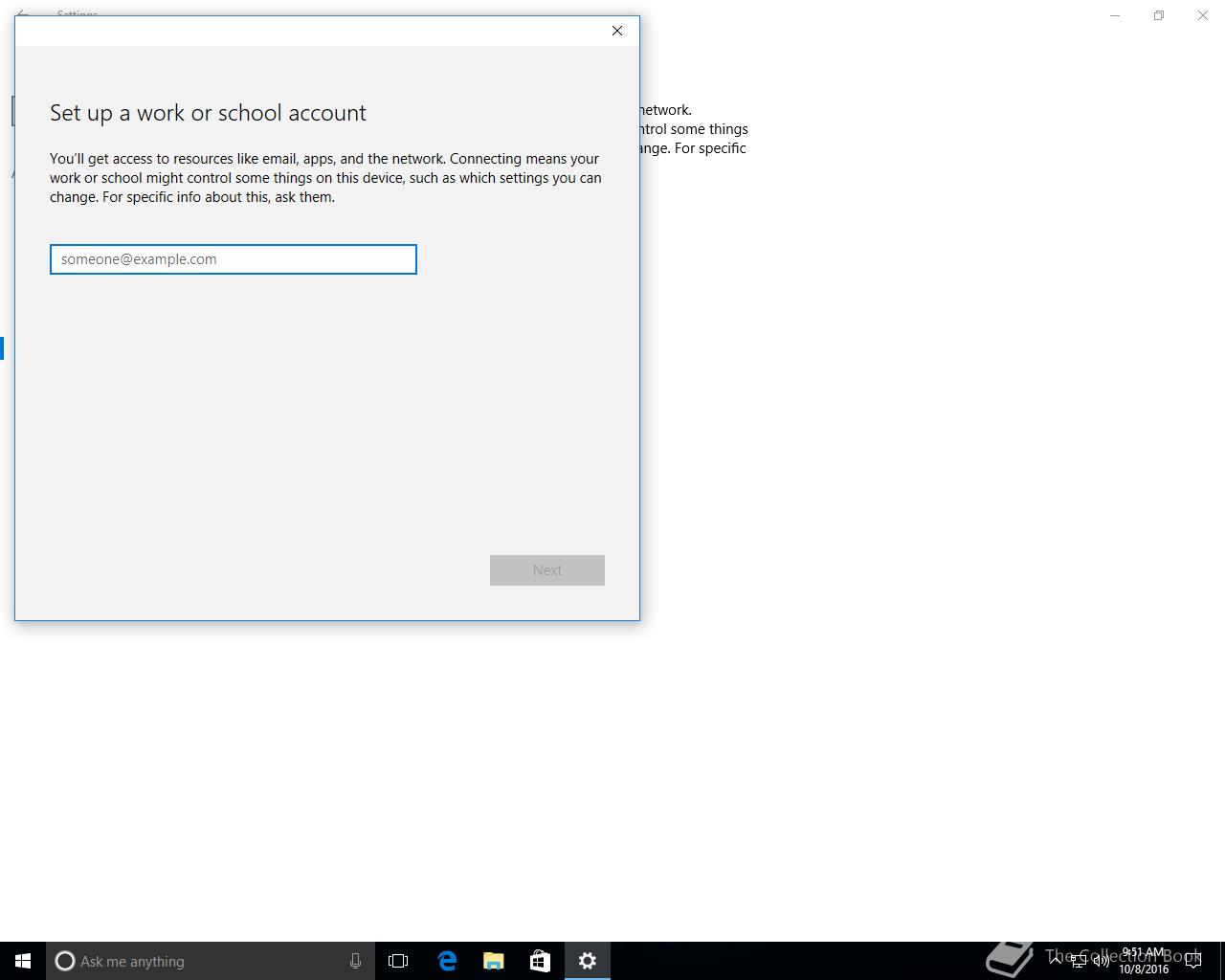Select the Settings gear taskbar icon
Viewport: 1225px width, 980px height.
point(588,961)
